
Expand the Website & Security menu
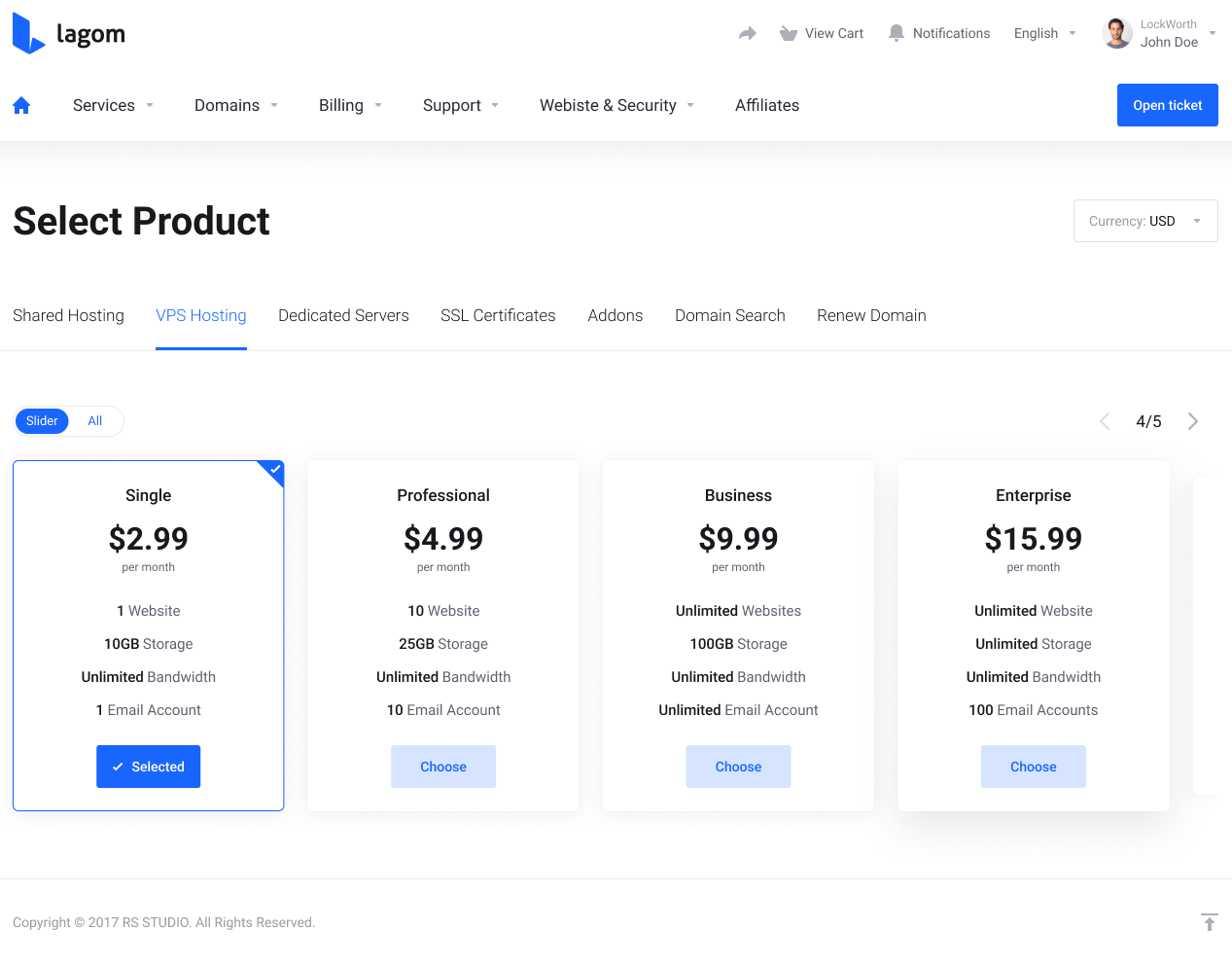pyautogui.click(x=617, y=105)
